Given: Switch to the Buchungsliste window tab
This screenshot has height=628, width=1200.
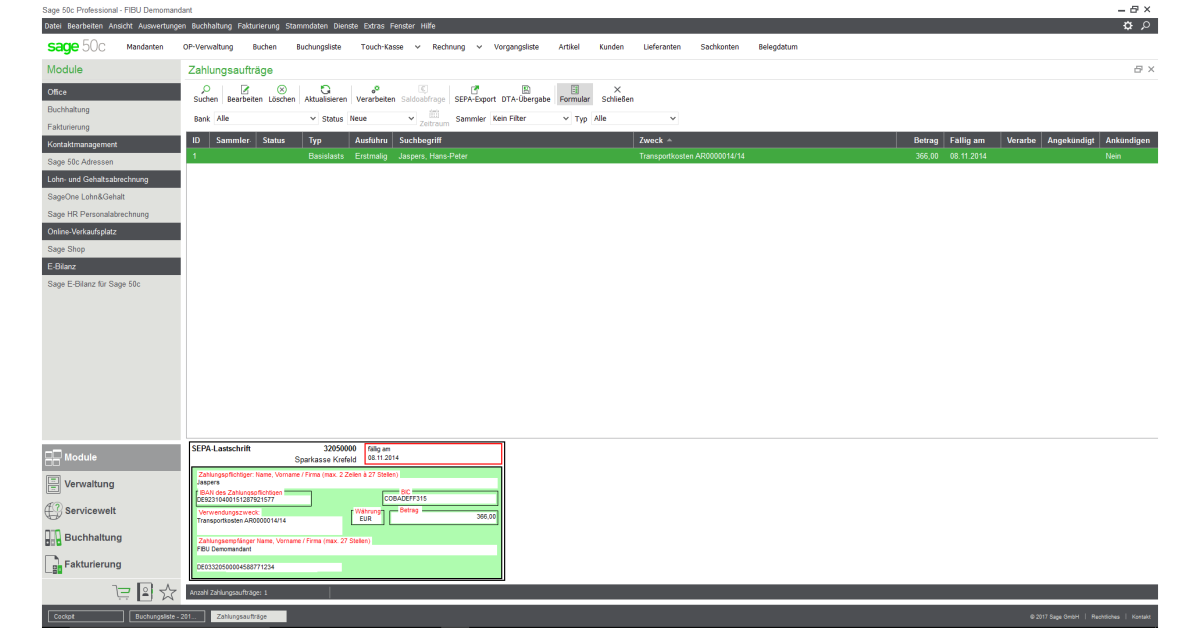Looking at the screenshot, I should pos(167,616).
